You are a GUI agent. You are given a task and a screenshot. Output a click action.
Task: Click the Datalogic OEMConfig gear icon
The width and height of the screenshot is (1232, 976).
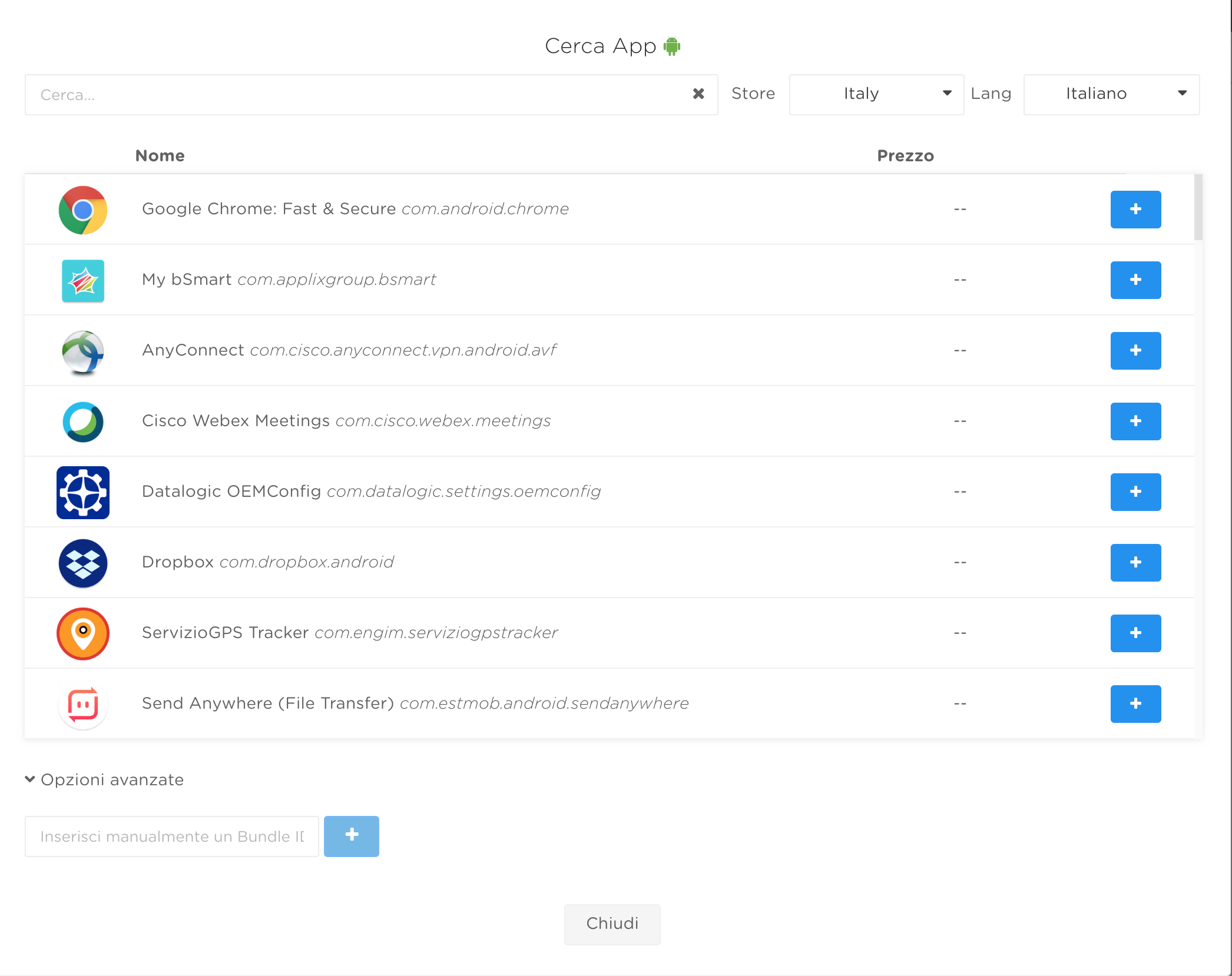[x=83, y=493]
